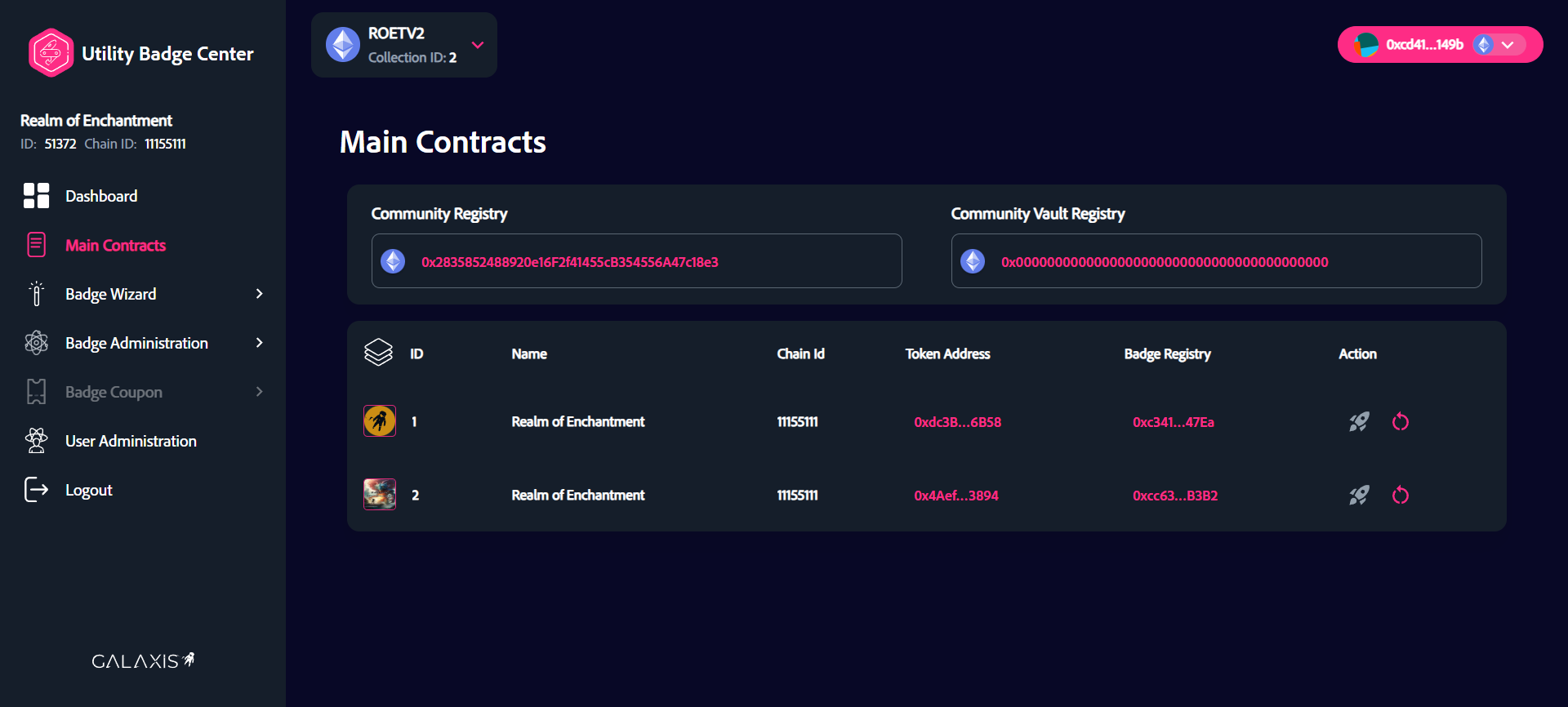This screenshot has width=1568, height=707.
Task: Expand the Badge Coupon submenu
Action: click(259, 392)
